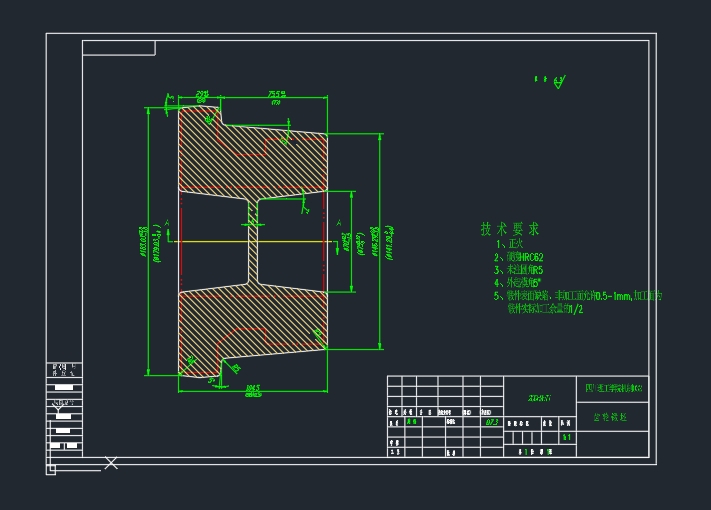711x510 pixels.
Task: Click the title block cell reading 07.3
Action: [492, 422]
